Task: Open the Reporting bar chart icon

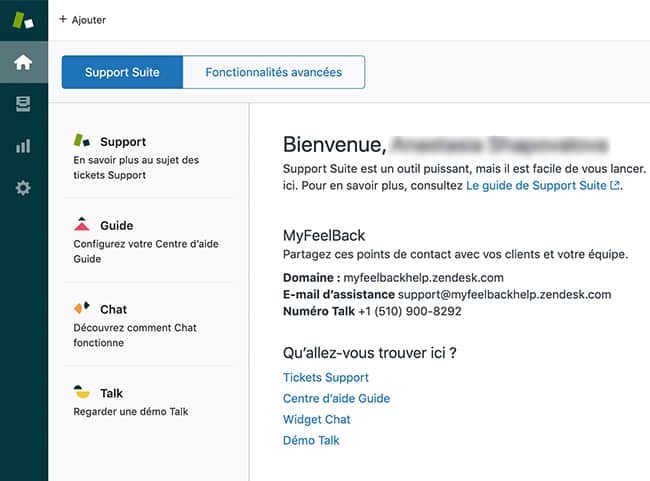Action: pyautogui.click(x=23, y=146)
